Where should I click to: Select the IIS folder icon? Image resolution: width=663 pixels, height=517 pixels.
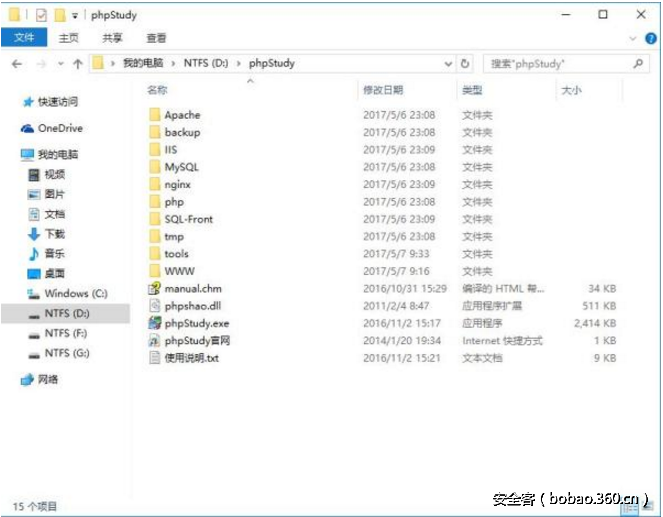click(155, 149)
